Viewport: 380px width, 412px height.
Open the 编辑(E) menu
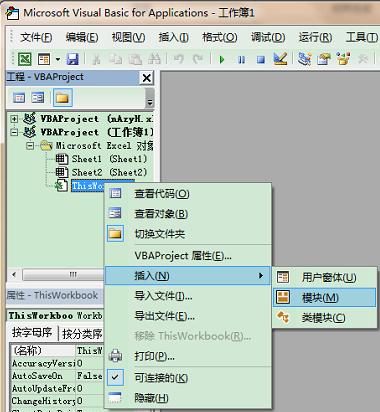point(82,37)
